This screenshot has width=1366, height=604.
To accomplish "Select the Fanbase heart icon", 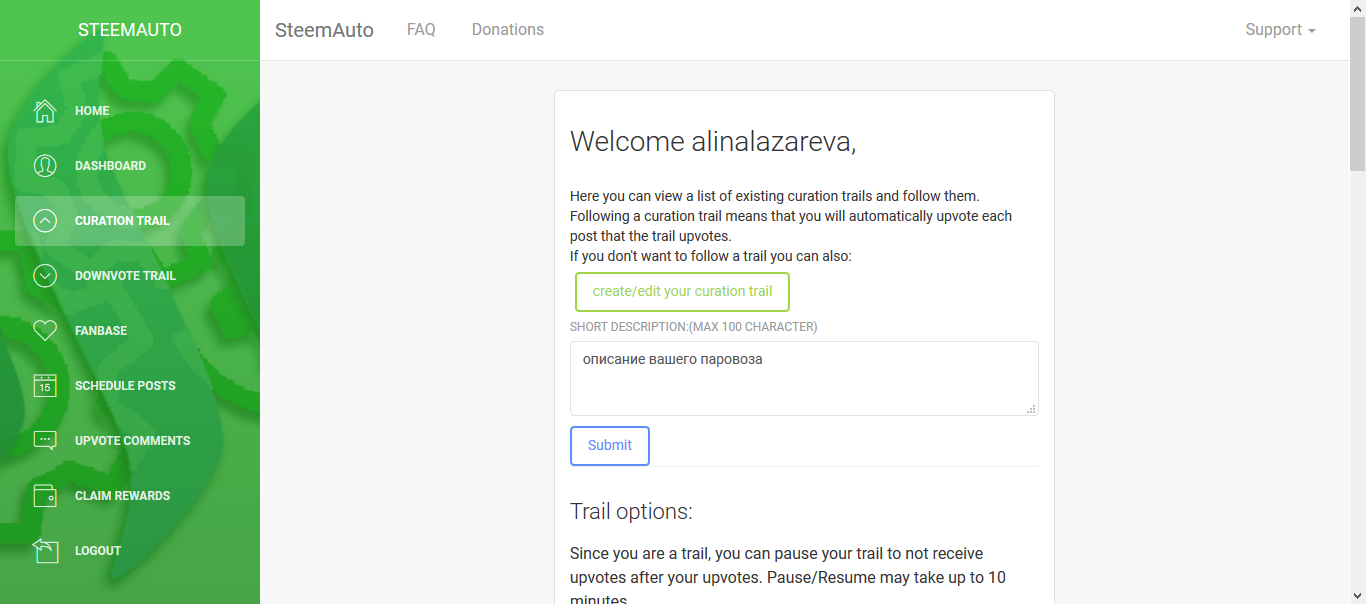I will click(x=45, y=331).
